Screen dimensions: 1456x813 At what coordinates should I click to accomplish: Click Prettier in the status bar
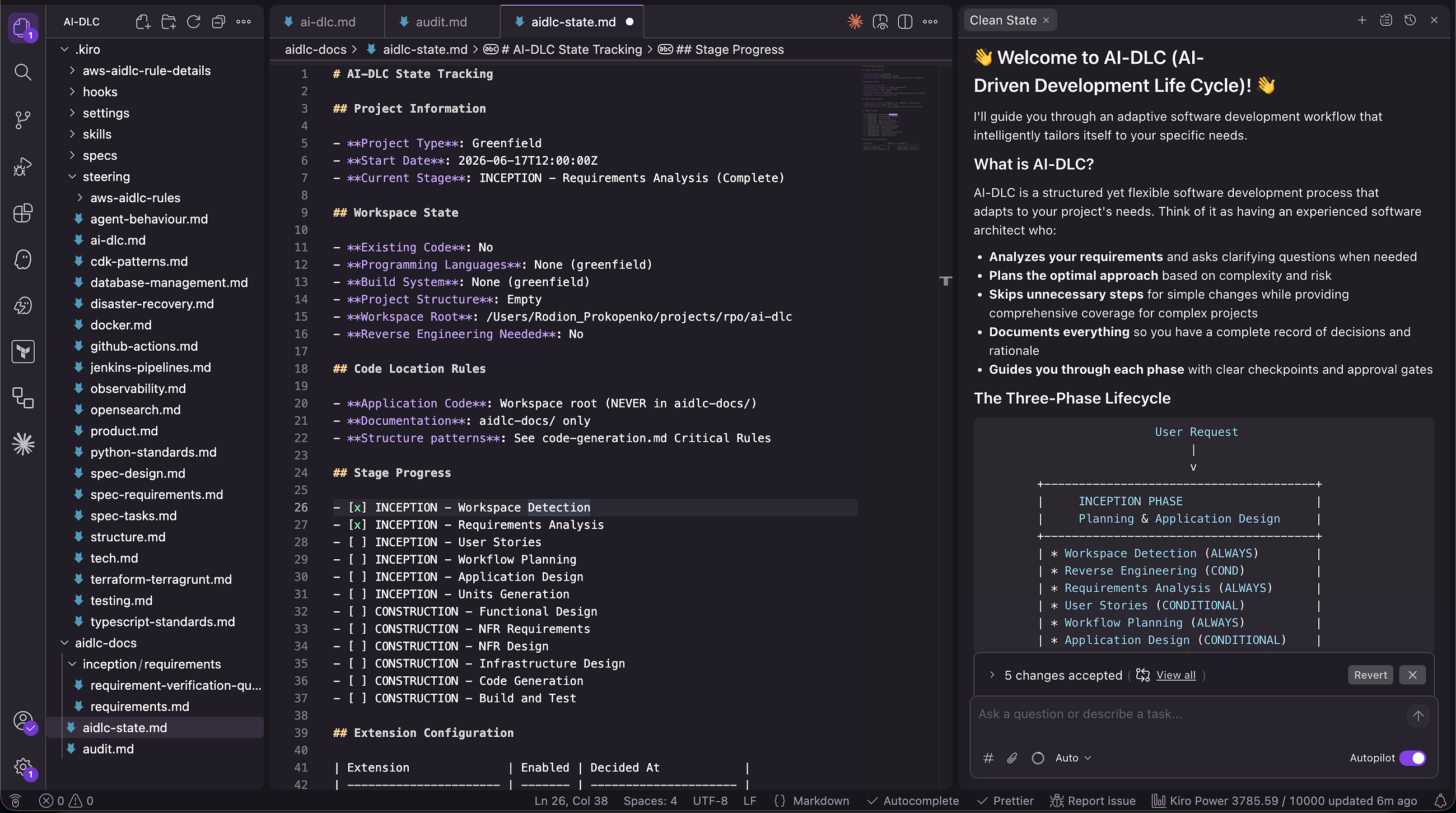click(1006, 801)
